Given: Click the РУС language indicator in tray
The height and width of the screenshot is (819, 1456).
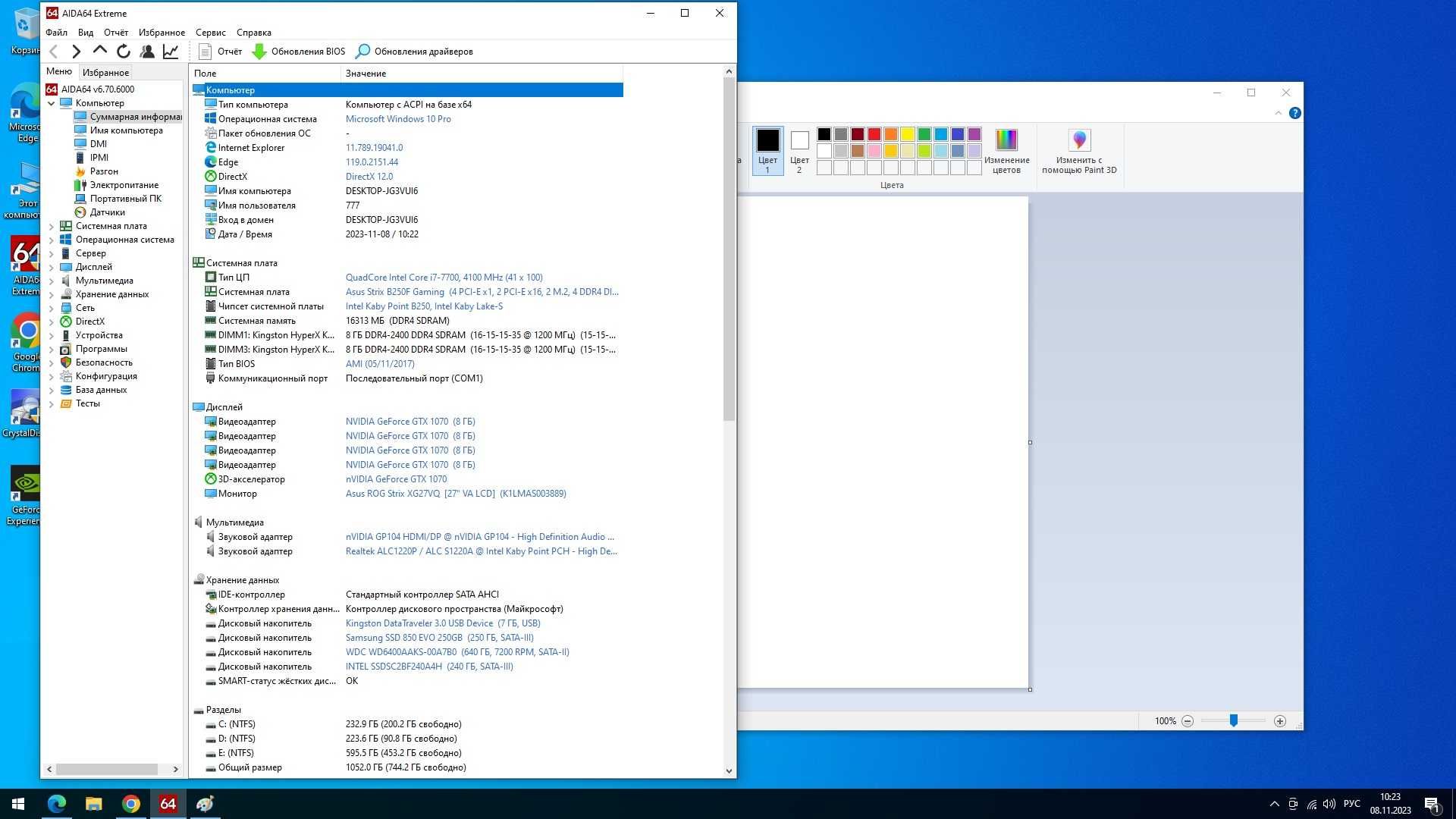Looking at the screenshot, I should click(1351, 804).
